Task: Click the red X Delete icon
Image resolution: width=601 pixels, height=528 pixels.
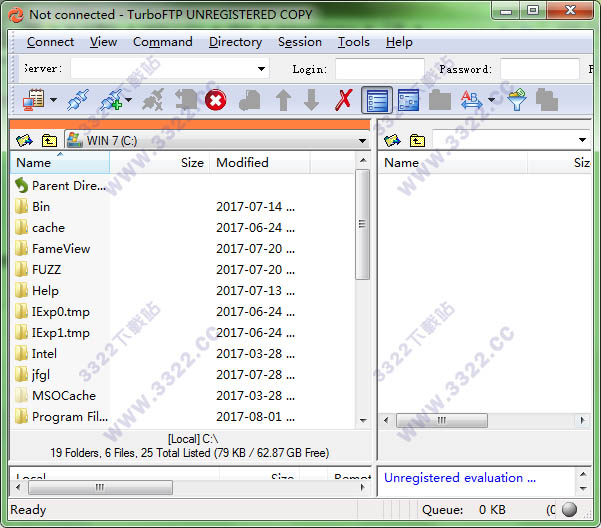Action: coord(344,100)
